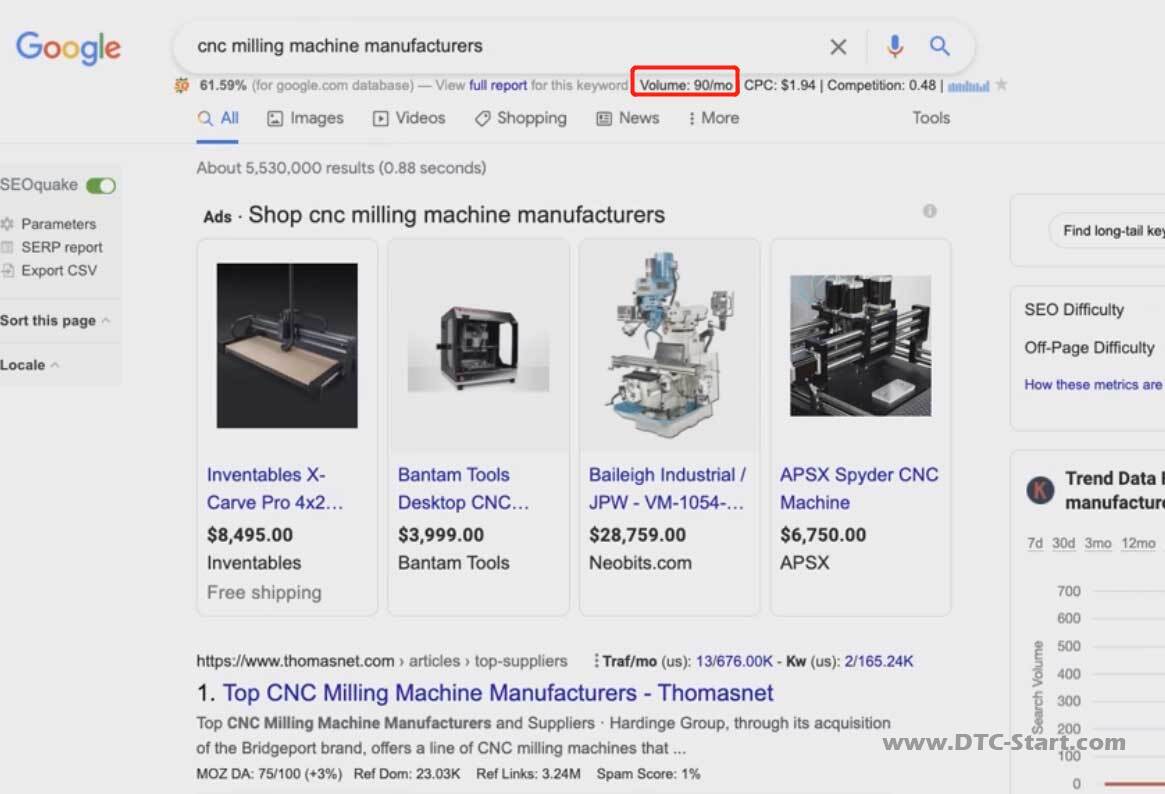Click the blue search magnifier icon
Screen dimensions: 1165x794
click(940, 46)
